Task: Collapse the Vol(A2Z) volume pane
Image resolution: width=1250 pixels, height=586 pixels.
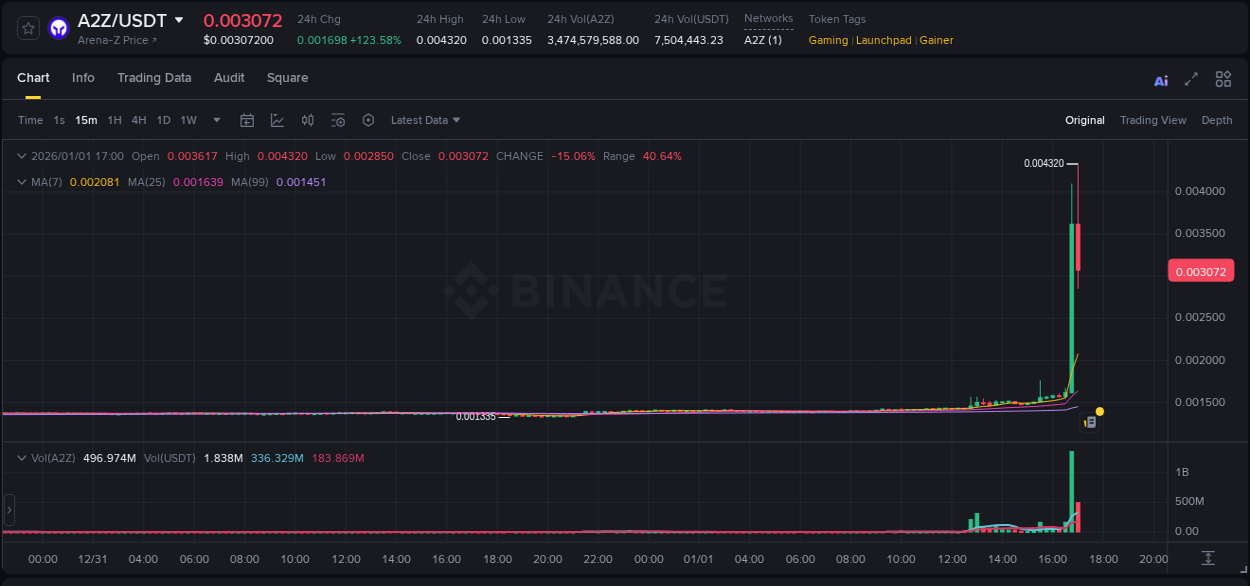Action: click(22, 457)
